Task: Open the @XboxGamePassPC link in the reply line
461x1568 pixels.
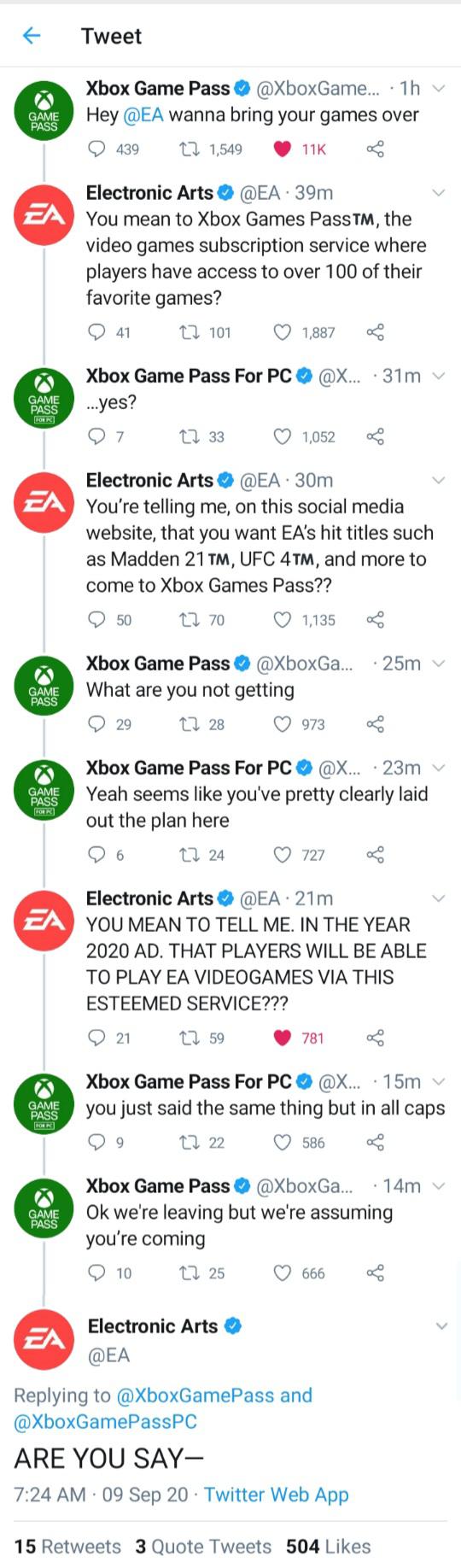Action: (x=106, y=1422)
